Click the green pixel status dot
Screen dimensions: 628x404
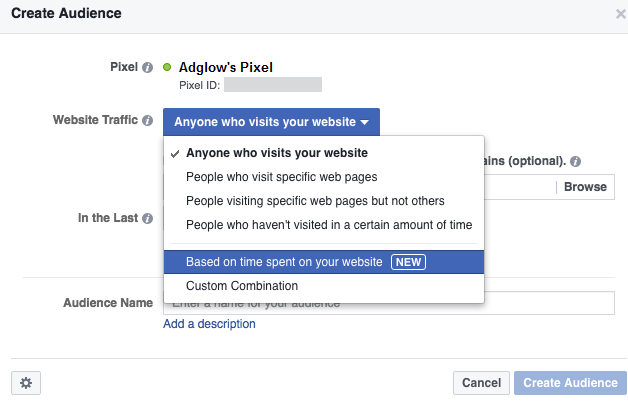167,67
